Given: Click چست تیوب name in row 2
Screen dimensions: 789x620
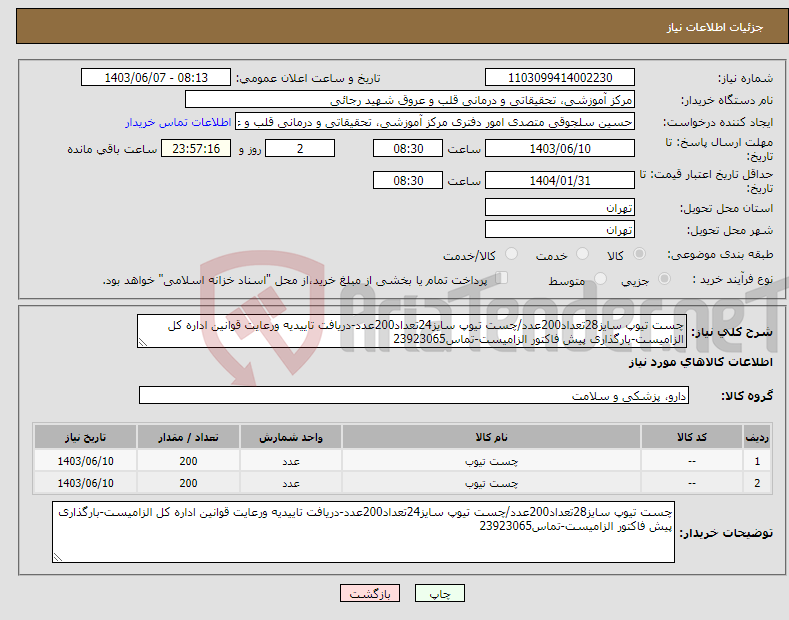Looking at the screenshot, I should tap(491, 483).
